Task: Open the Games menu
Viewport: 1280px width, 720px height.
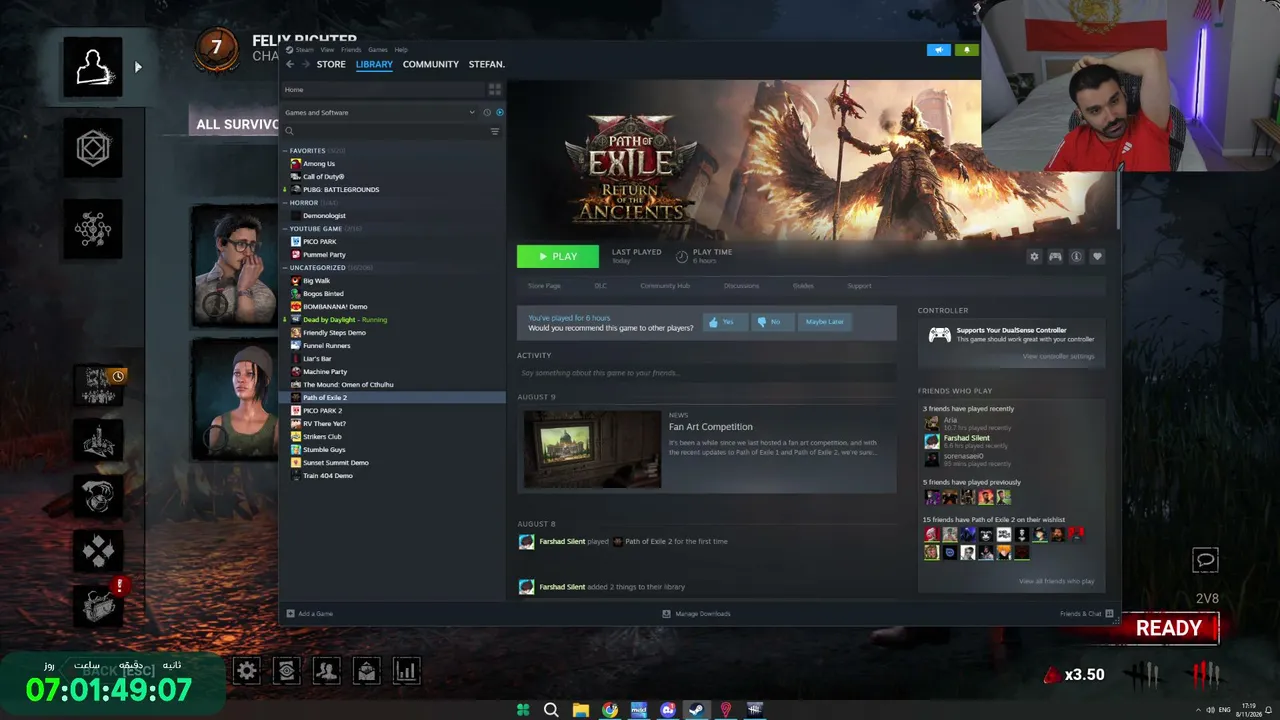Action: point(378,50)
